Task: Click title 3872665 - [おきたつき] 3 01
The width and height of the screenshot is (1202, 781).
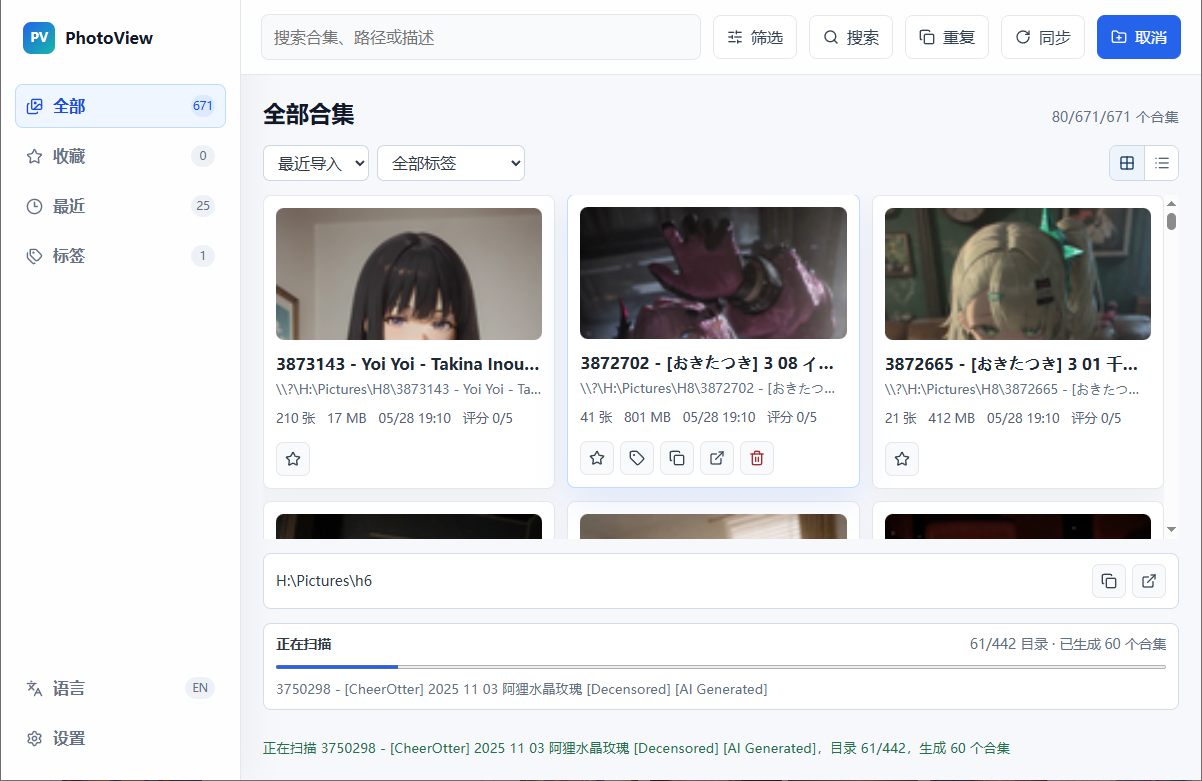Action: [1011, 364]
